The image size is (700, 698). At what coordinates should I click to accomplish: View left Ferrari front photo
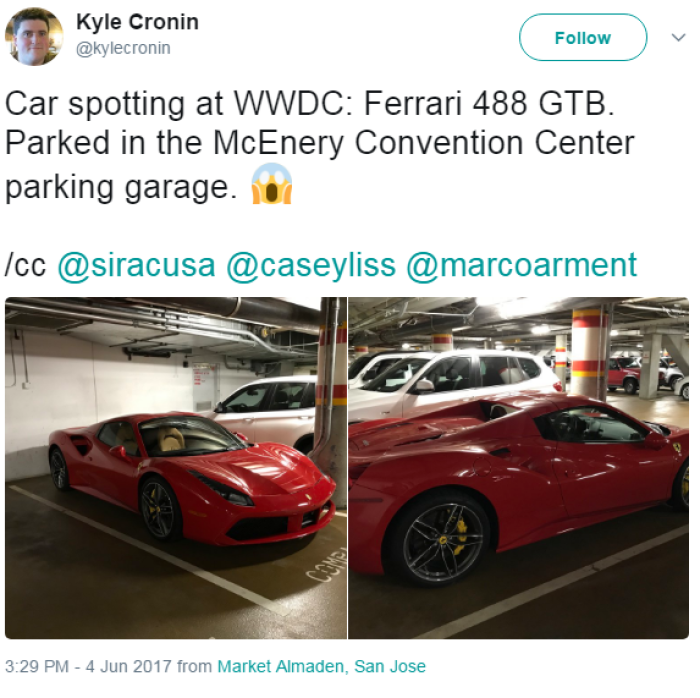pyautogui.click(x=176, y=468)
